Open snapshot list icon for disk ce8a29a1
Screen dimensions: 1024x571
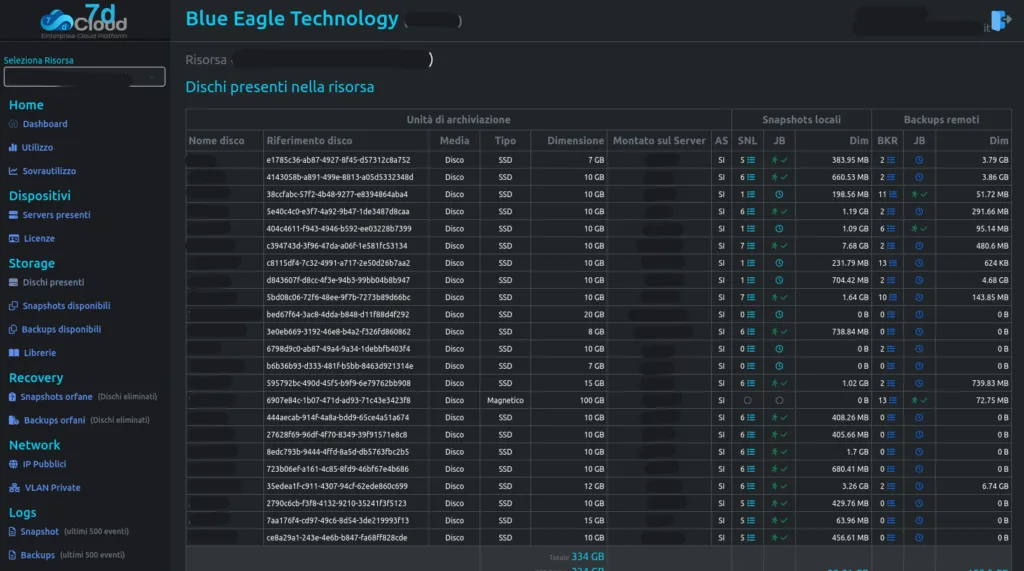751,538
